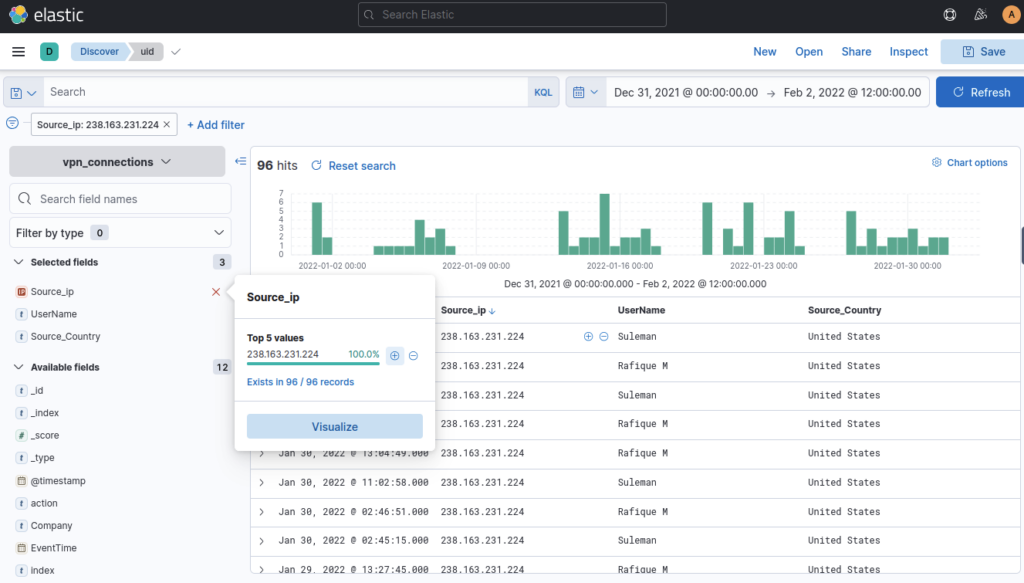
Task: Click the green D space avatar
Action: click(x=49, y=52)
